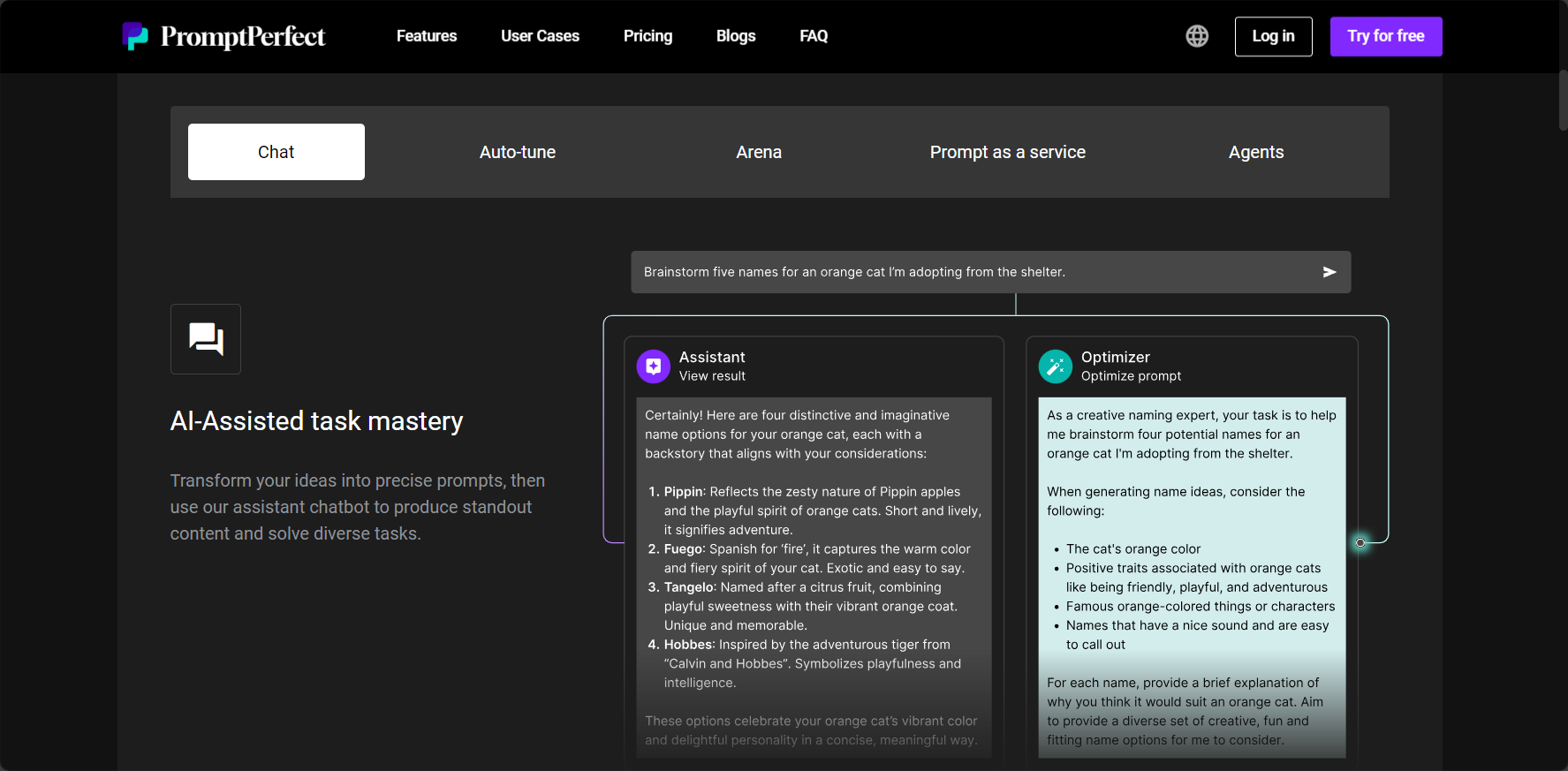This screenshot has width=1568, height=771.
Task: Click 'Famous orange-colored things or characters' bullet
Action: click(1201, 607)
